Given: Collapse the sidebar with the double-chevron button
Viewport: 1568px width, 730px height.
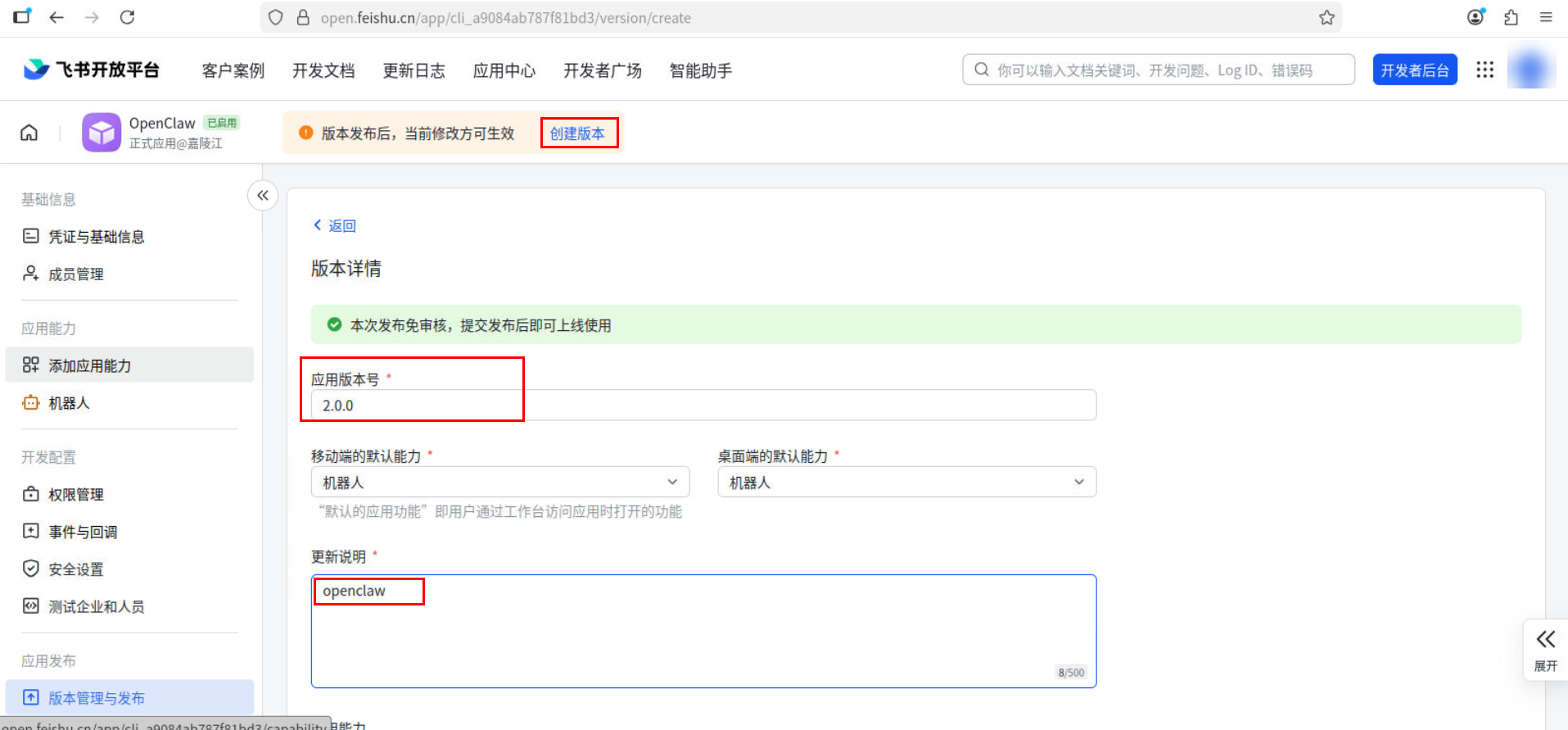Looking at the screenshot, I should [x=263, y=195].
